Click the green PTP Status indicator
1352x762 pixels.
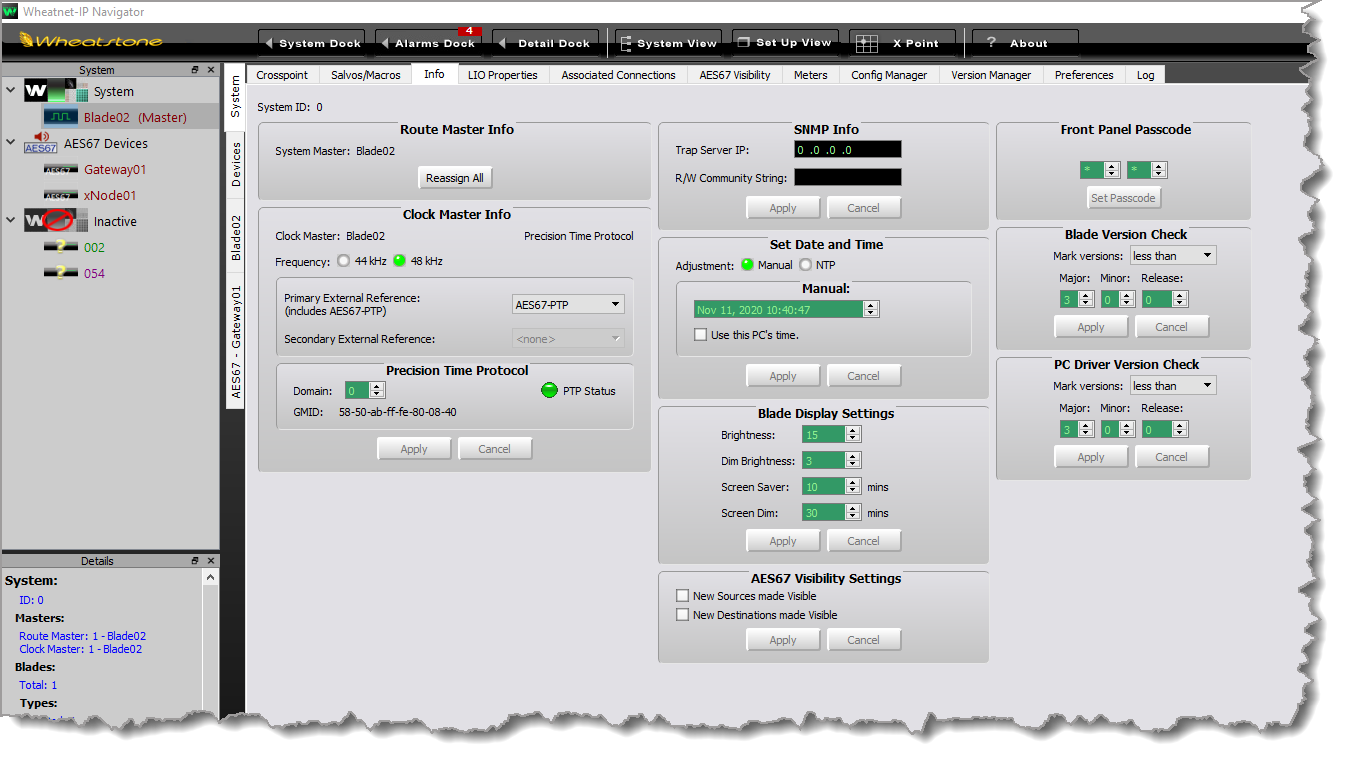(548, 391)
